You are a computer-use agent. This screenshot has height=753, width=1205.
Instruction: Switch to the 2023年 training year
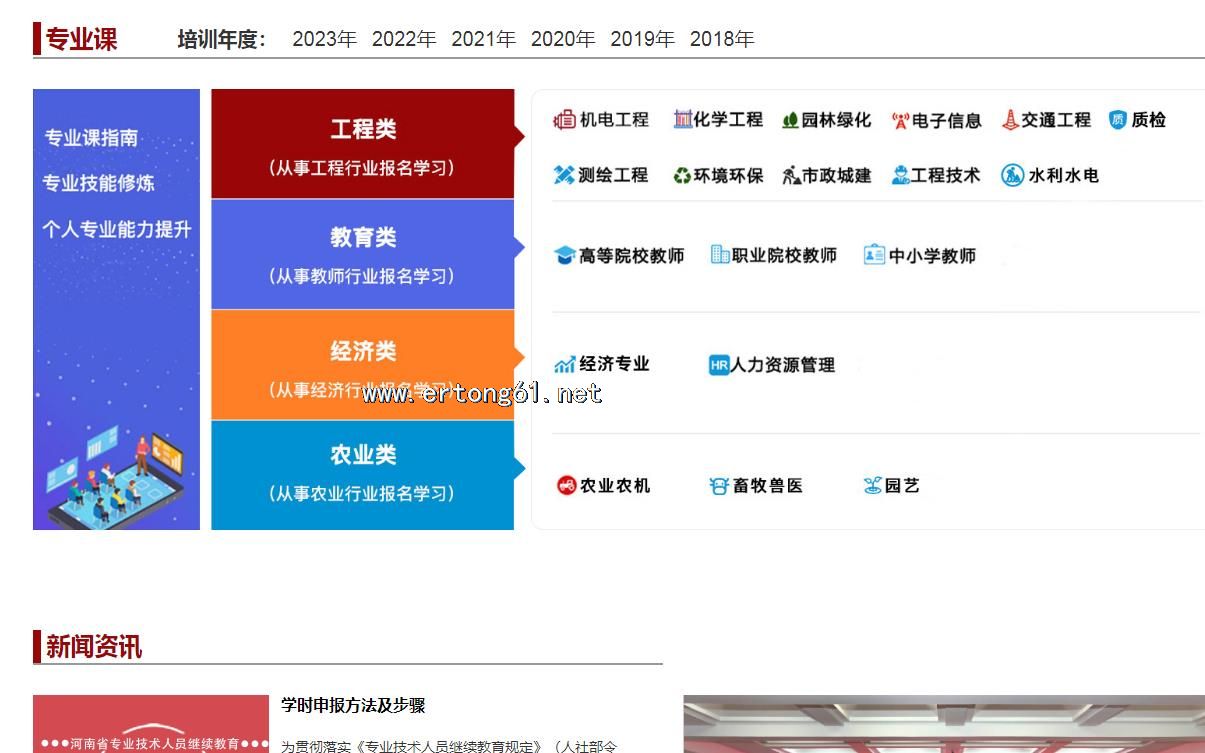324,39
